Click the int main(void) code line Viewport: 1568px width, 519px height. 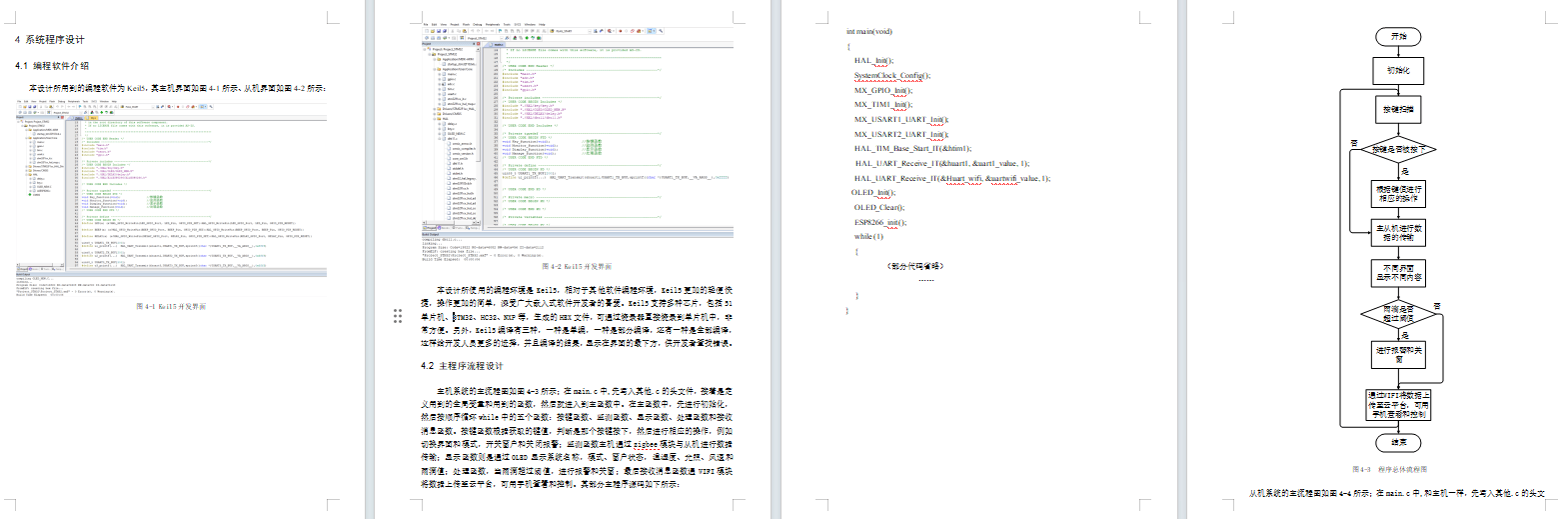click(869, 32)
